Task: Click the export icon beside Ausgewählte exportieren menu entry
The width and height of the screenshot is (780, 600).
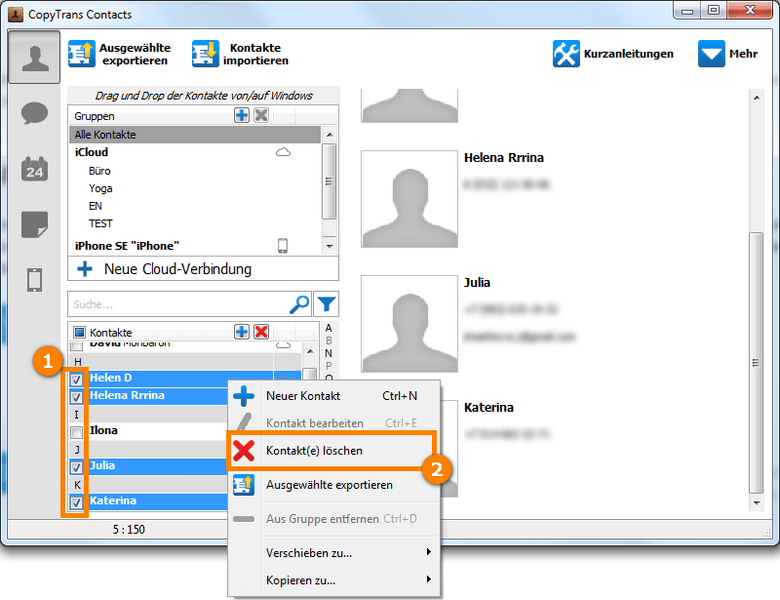Action: (244, 485)
